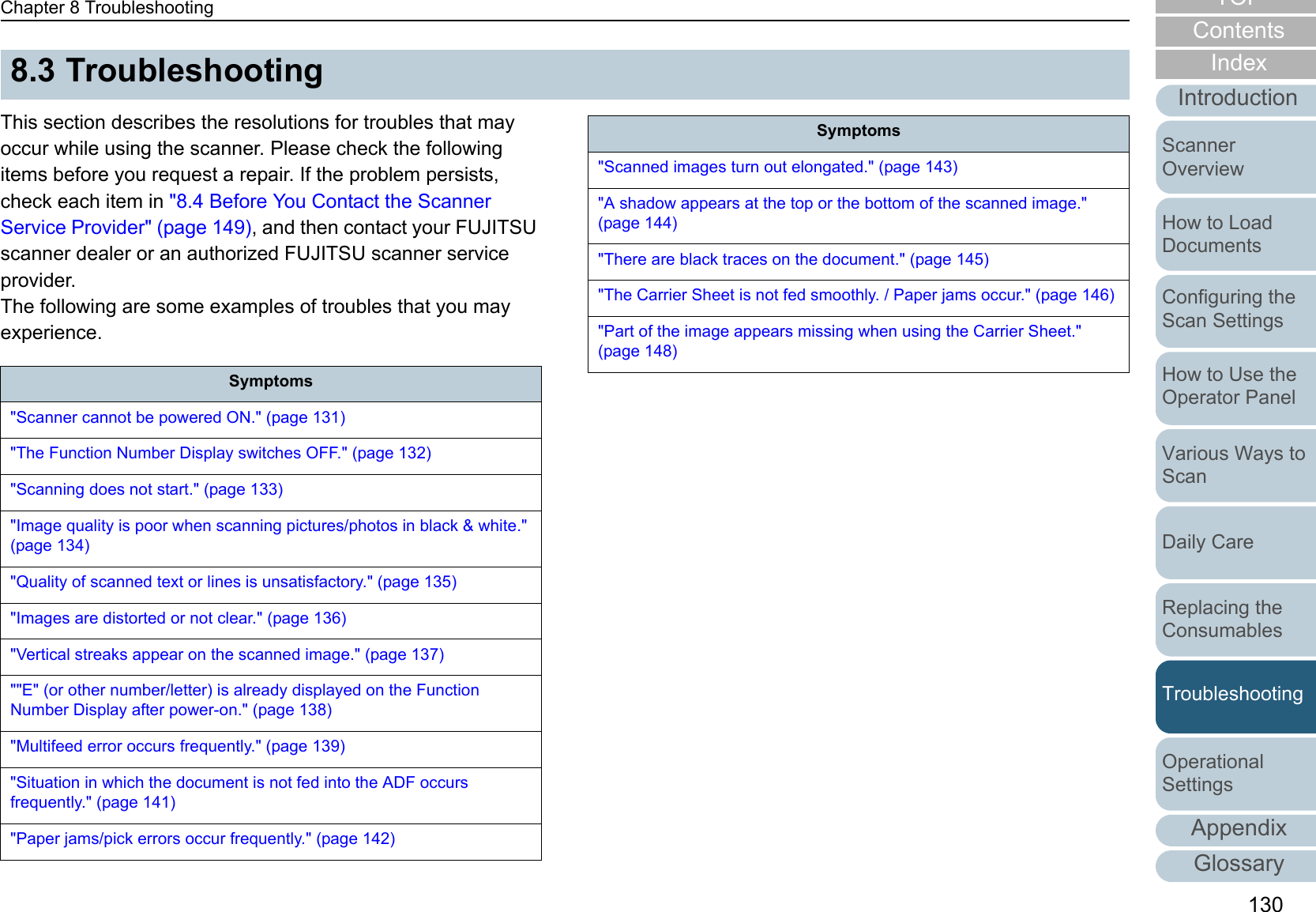Open 'Scanner cannot be powered ON.' link
The image size is (1316, 912).
pos(178,417)
